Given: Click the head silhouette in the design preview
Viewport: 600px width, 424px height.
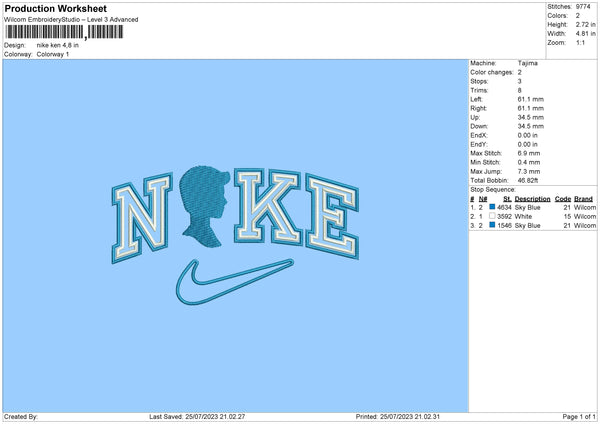Looking at the screenshot, I should point(204,206).
